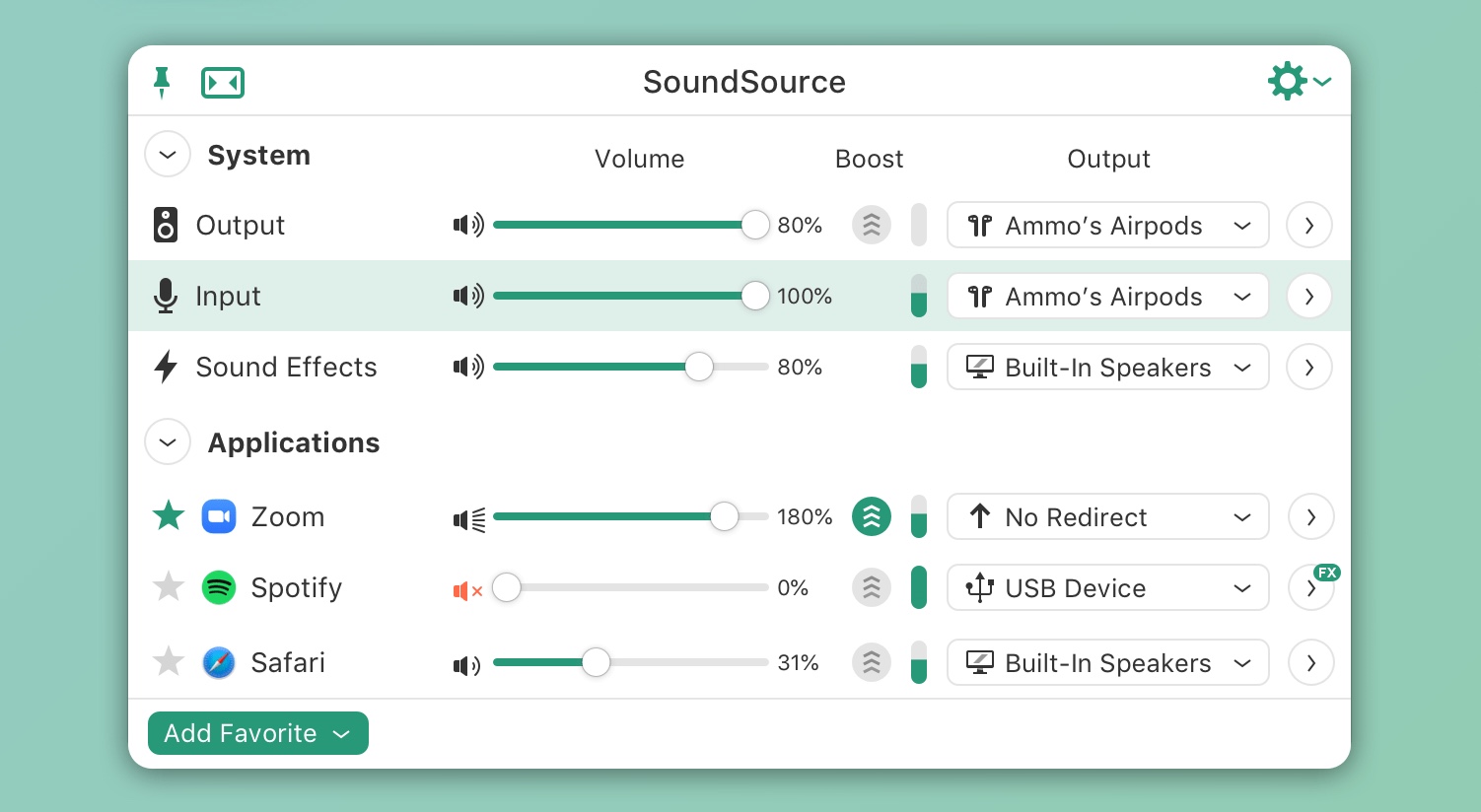This screenshot has height=812, width=1481.
Task: Open the settings gear menu
Action: [1299, 81]
